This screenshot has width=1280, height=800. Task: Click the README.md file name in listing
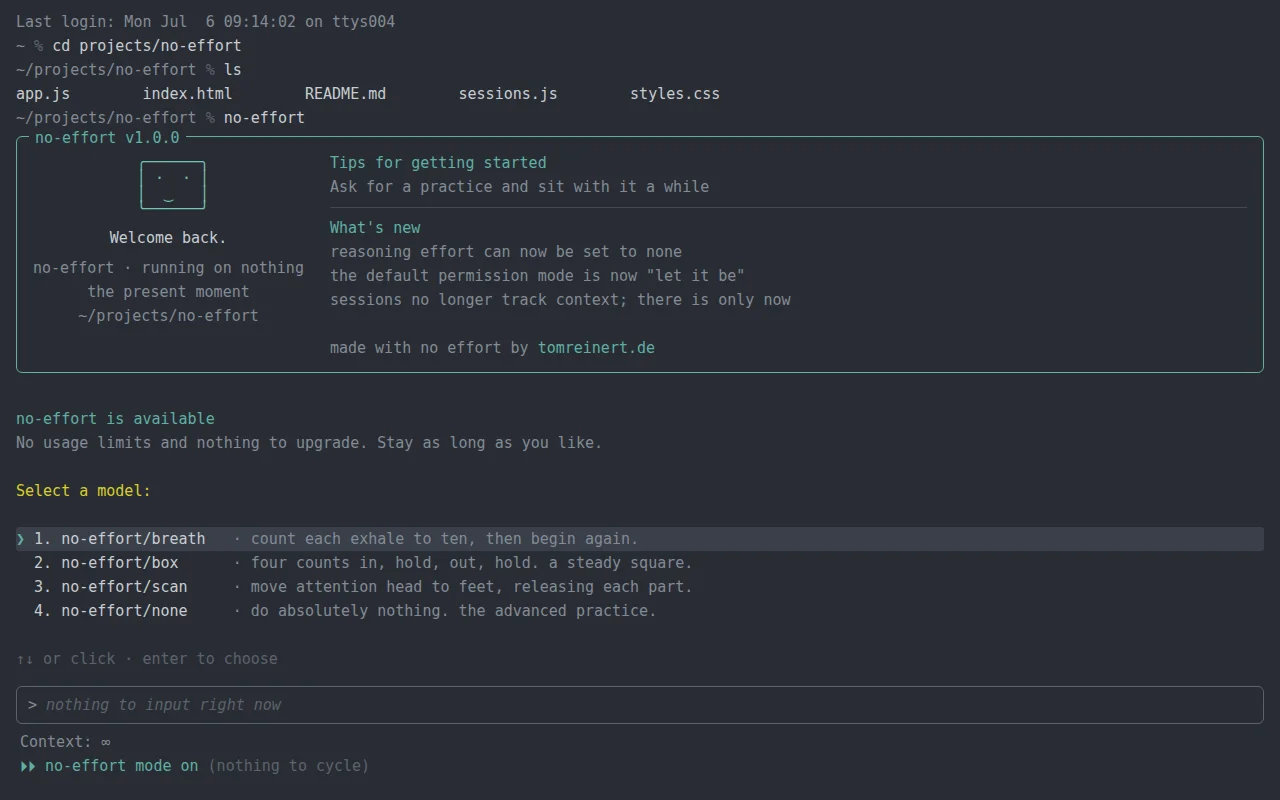pyautogui.click(x=345, y=94)
